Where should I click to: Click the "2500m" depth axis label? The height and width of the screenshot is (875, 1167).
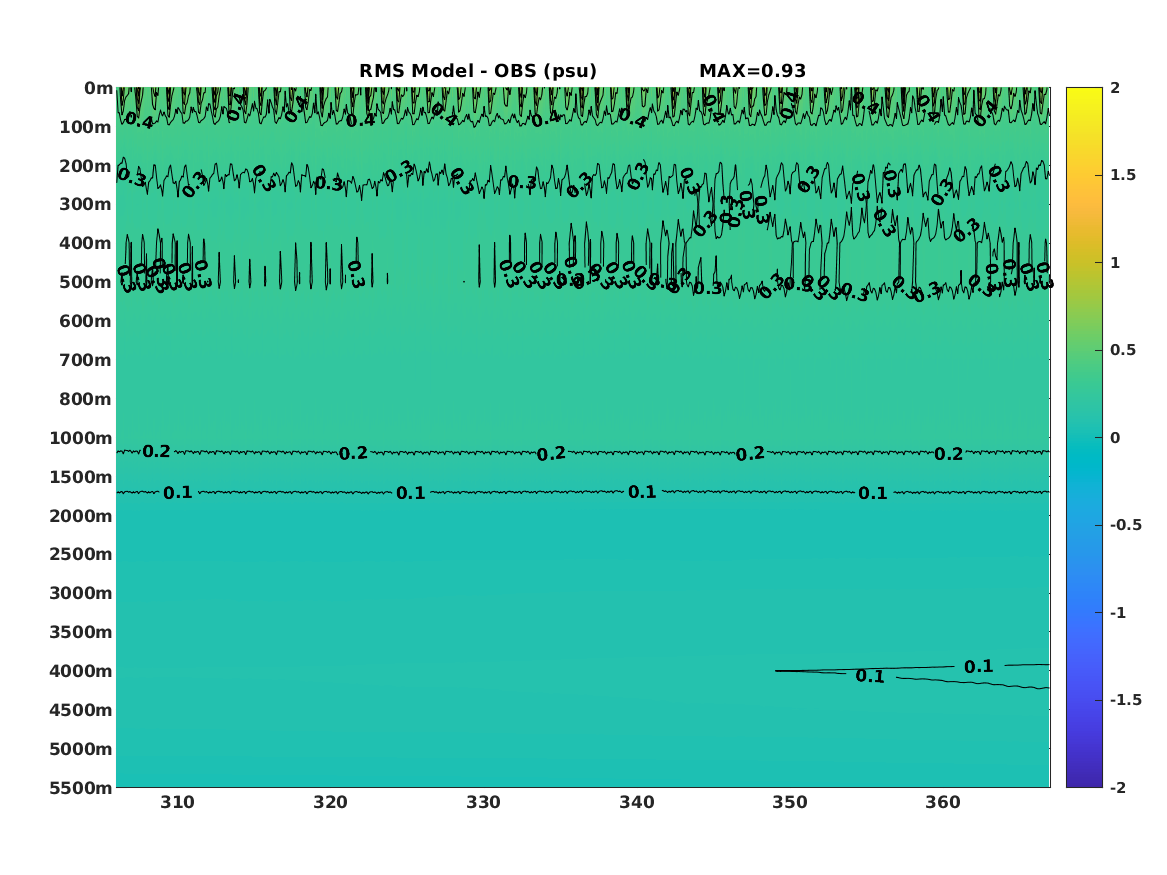point(81,554)
